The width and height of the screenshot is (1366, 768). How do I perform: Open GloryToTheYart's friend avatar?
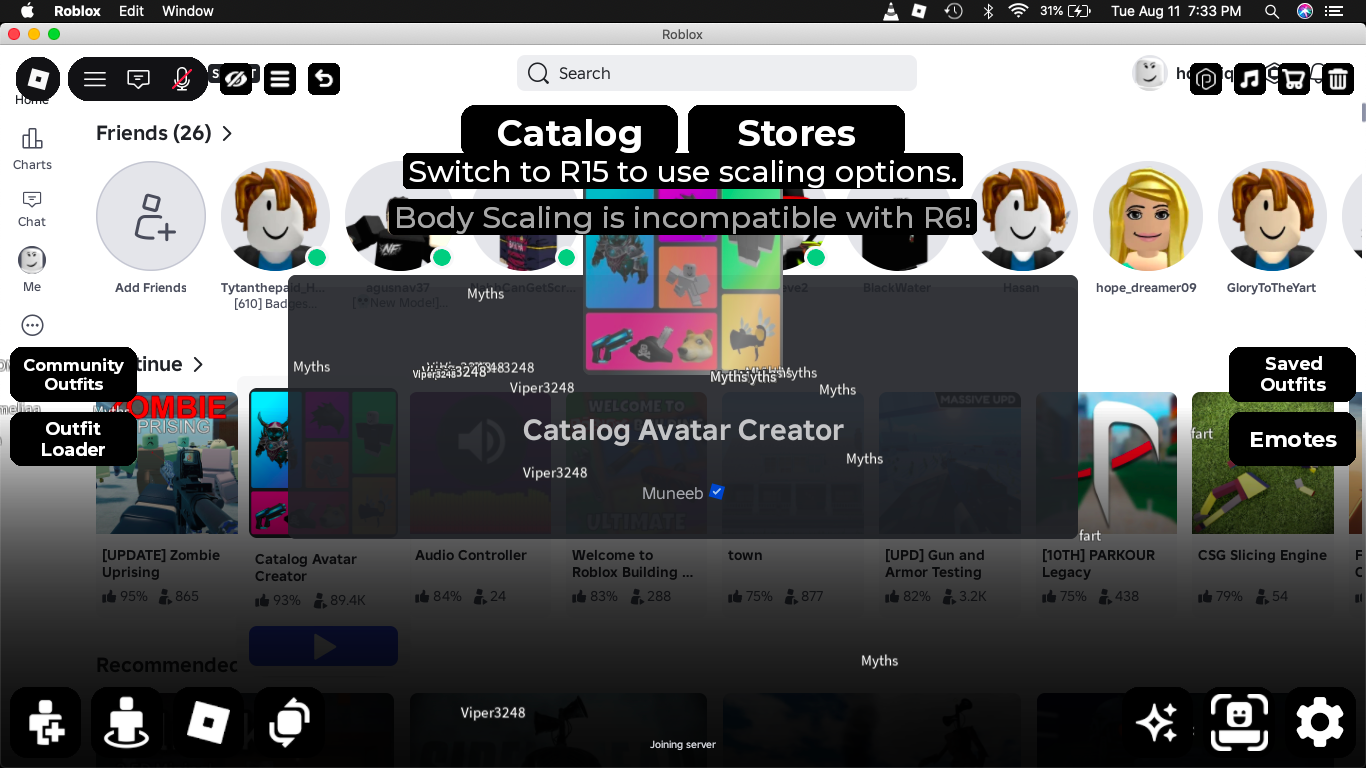click(x=1272, y=216)
